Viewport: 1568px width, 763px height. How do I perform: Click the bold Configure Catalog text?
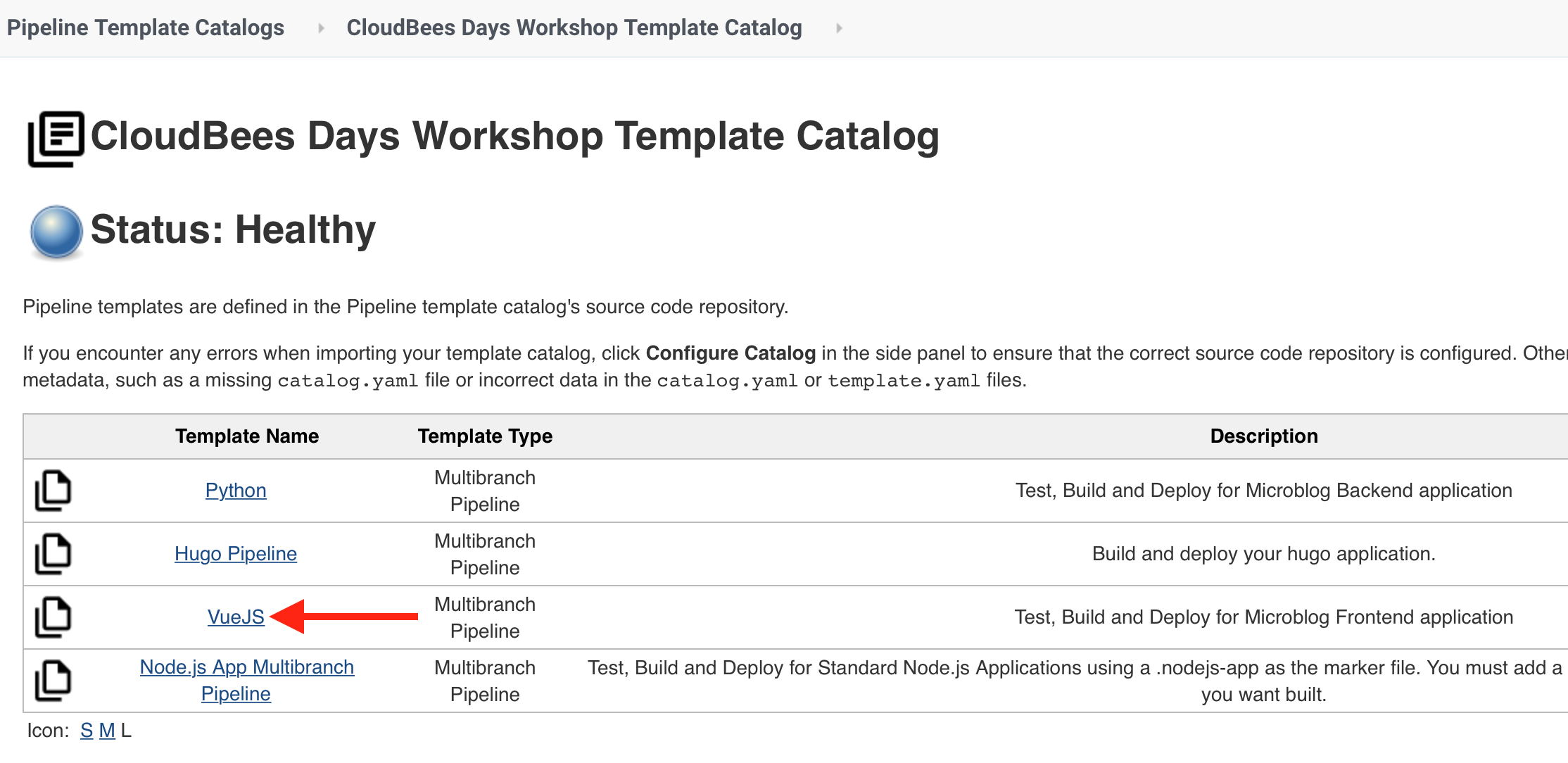coord(731,353)
